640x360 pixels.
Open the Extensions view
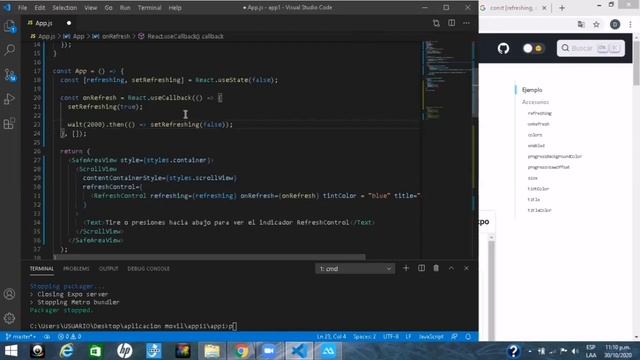(x=9, y=123)
